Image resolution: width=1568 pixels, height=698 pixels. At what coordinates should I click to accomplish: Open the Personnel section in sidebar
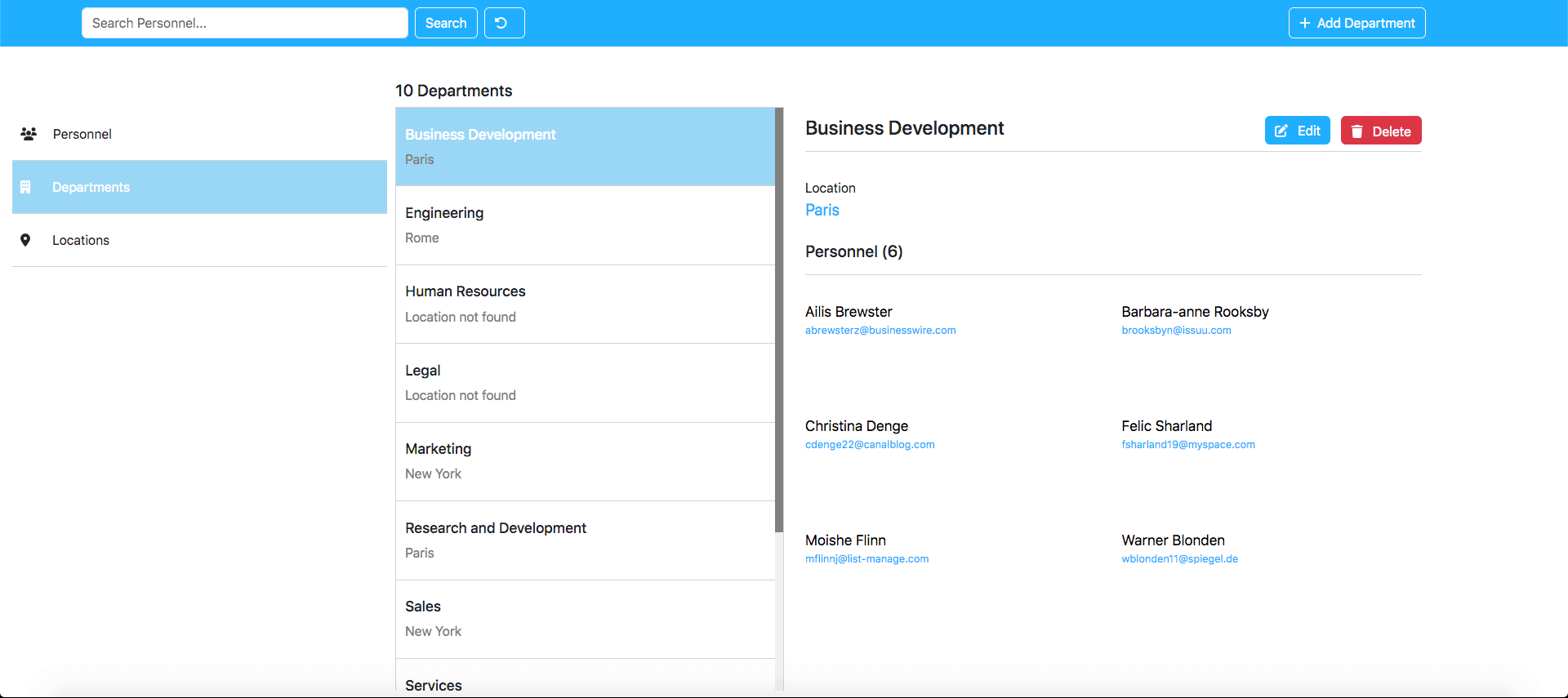82,134
